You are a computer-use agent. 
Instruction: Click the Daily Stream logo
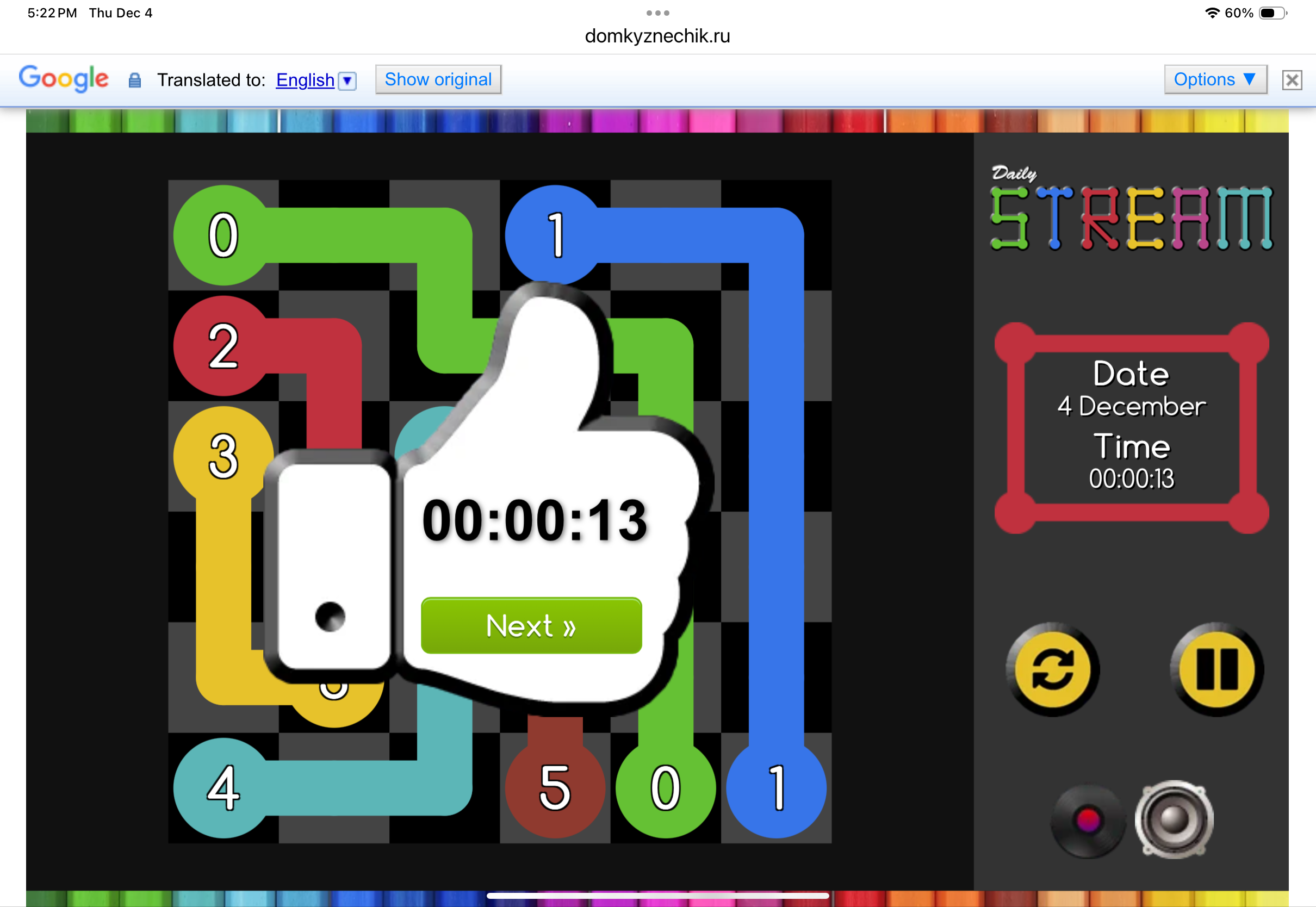1131,210
